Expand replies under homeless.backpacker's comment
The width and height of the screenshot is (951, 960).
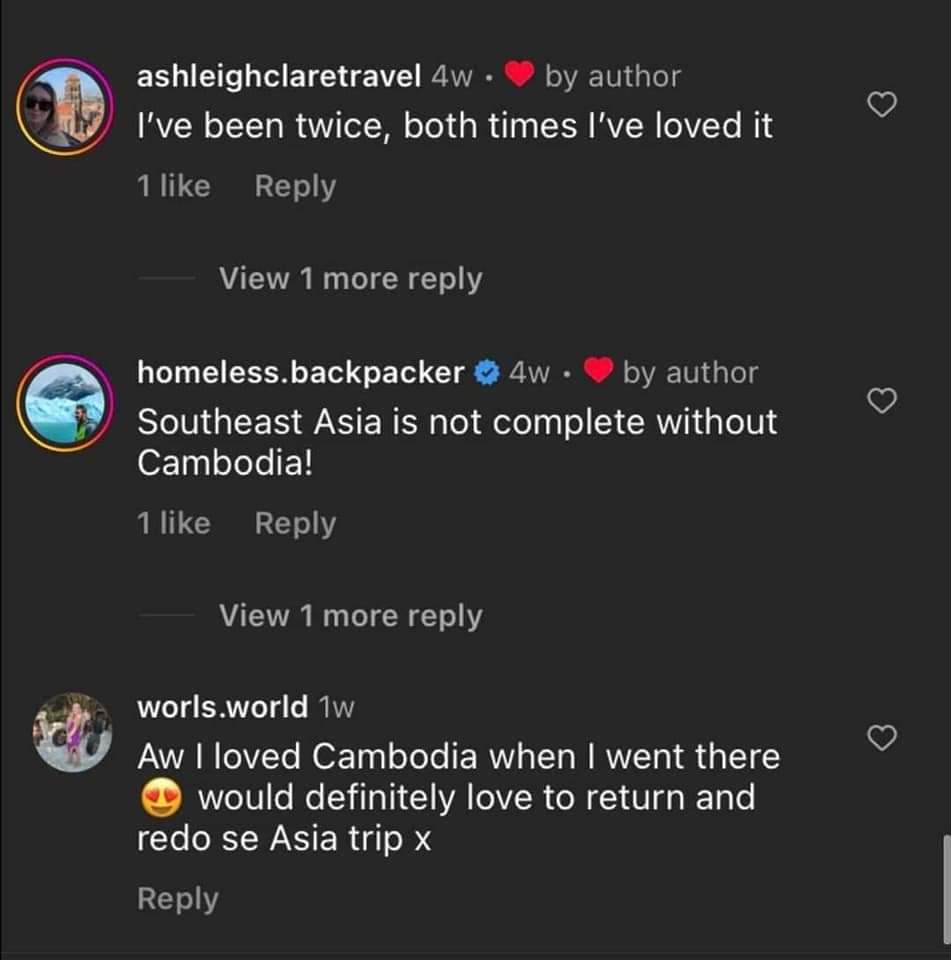(x=350, y=616)
